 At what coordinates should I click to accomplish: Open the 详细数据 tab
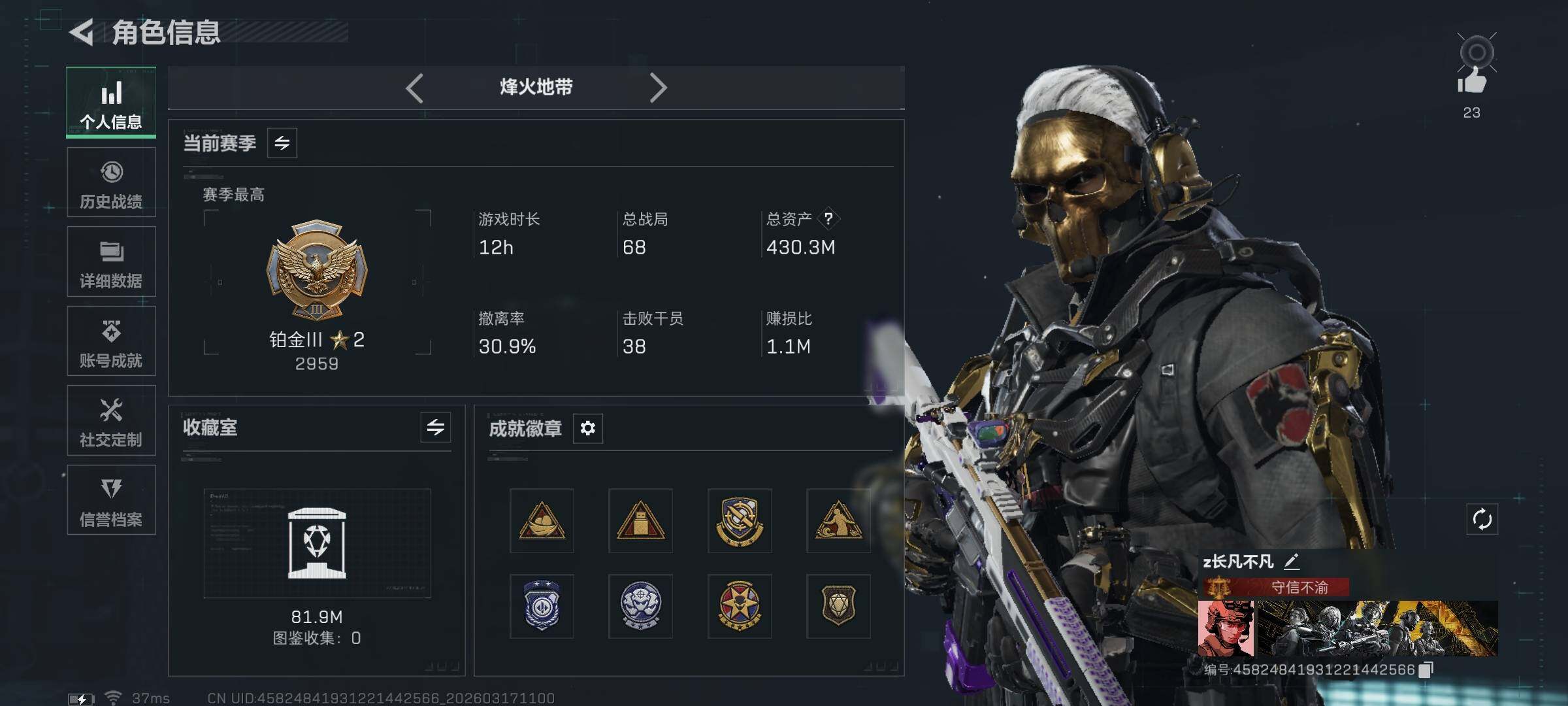pos(111,261)
